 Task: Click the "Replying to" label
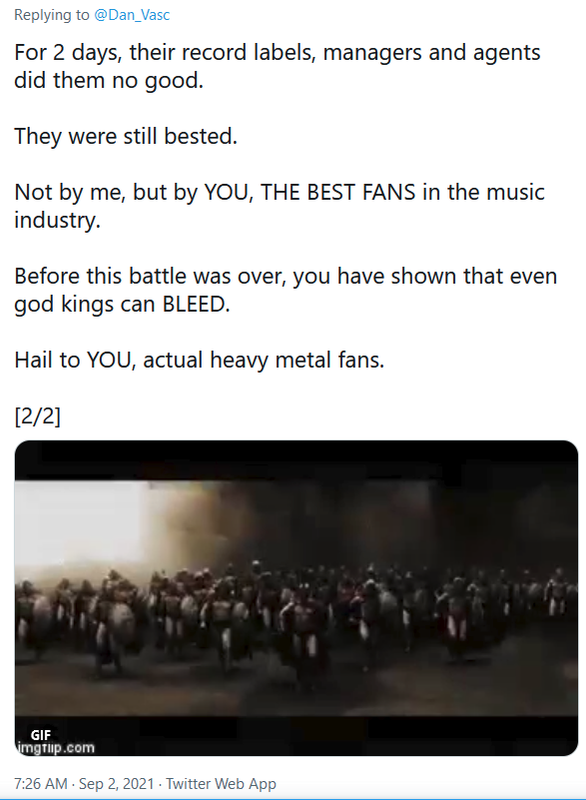52,15
